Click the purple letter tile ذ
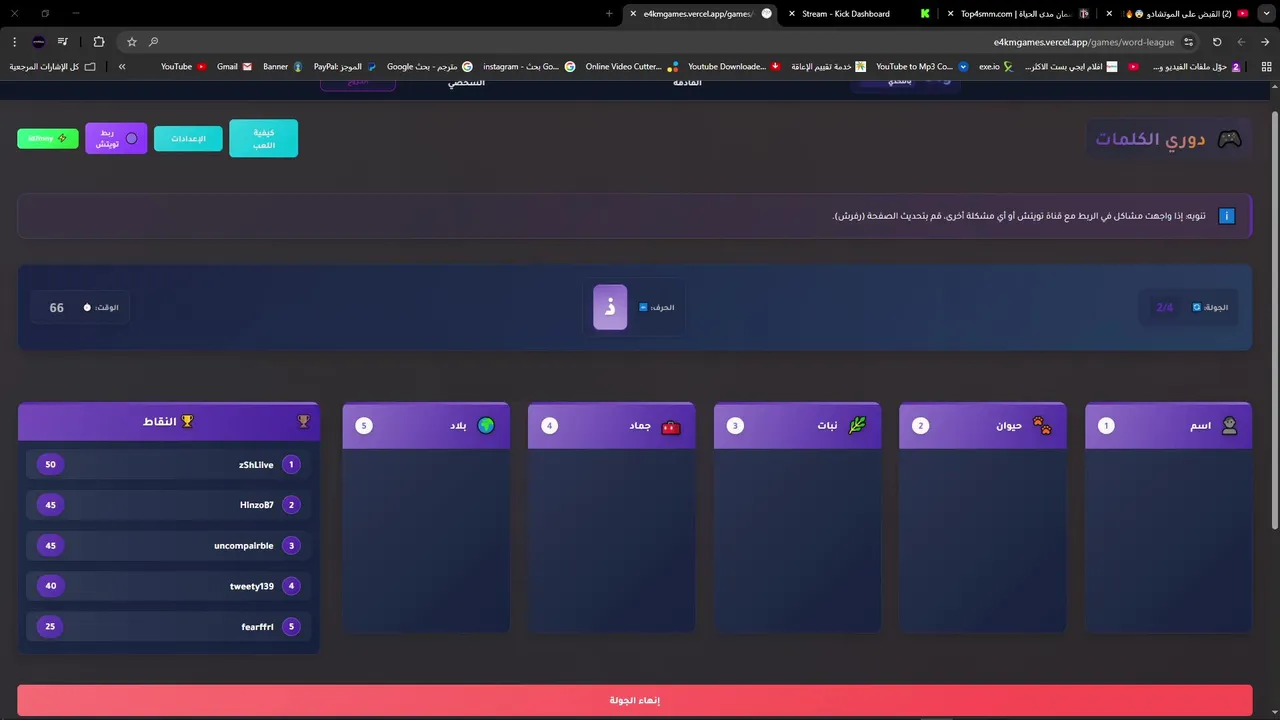 [x=610, y=307]
